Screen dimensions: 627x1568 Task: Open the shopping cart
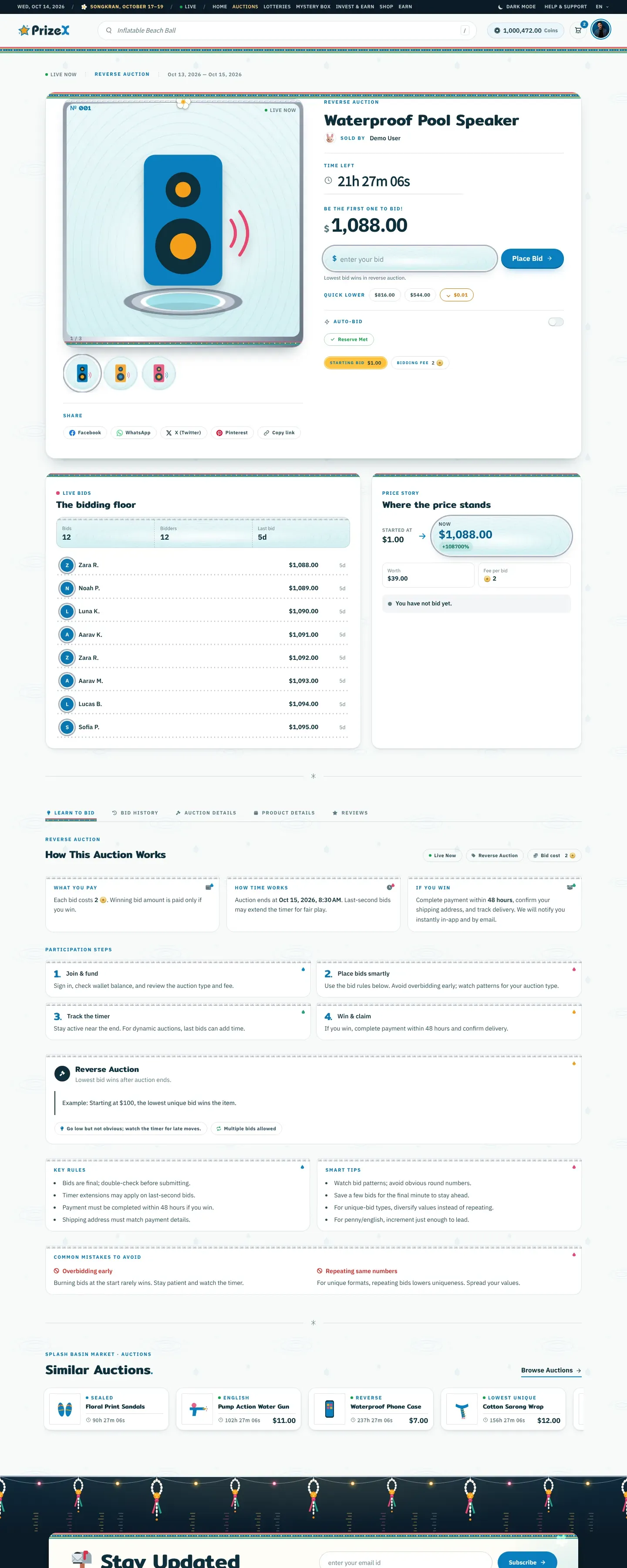578,30
